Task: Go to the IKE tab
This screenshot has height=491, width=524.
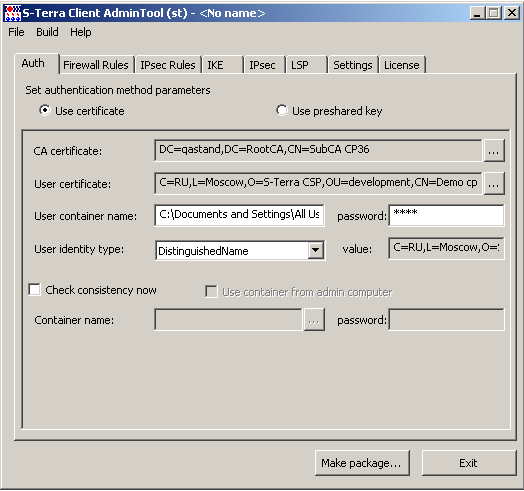Action: coord(223,65)
